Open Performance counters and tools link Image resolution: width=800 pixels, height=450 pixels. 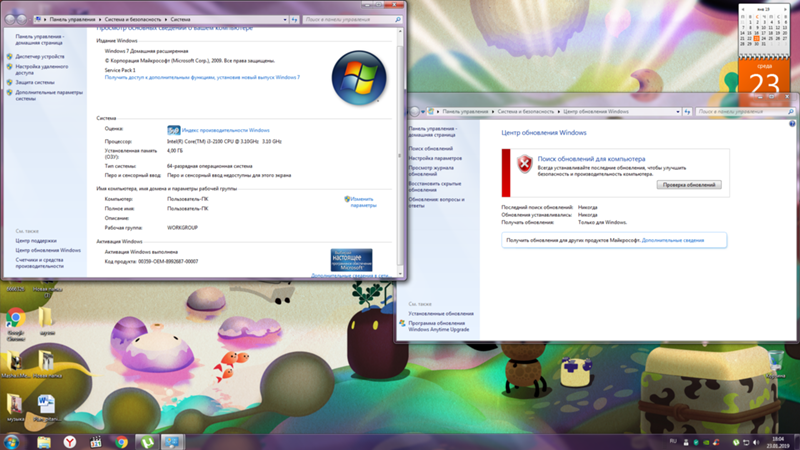pos(39,263)
